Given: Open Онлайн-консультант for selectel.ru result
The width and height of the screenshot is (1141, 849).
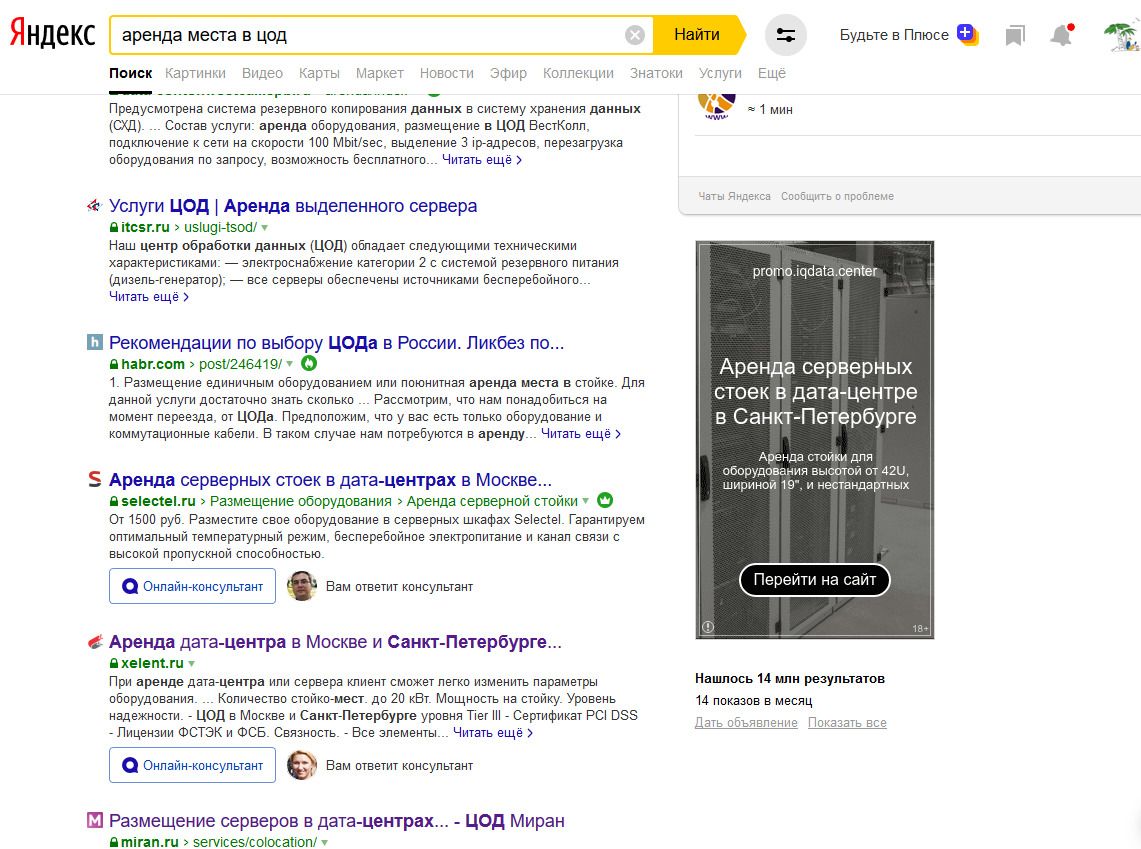Looking at the screenshot, I should coord(192,586).
